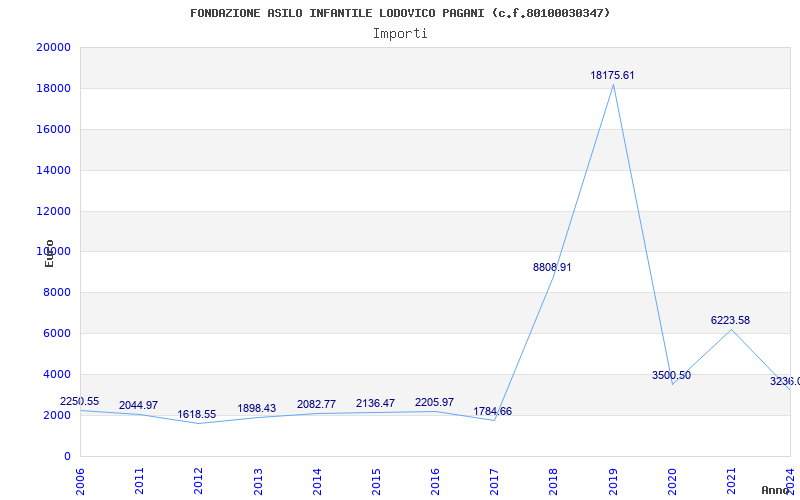The width and height of the screenshot is (800, 500).
Task: Select the 'Importi' subtitle text
Action: pos(400,34)
